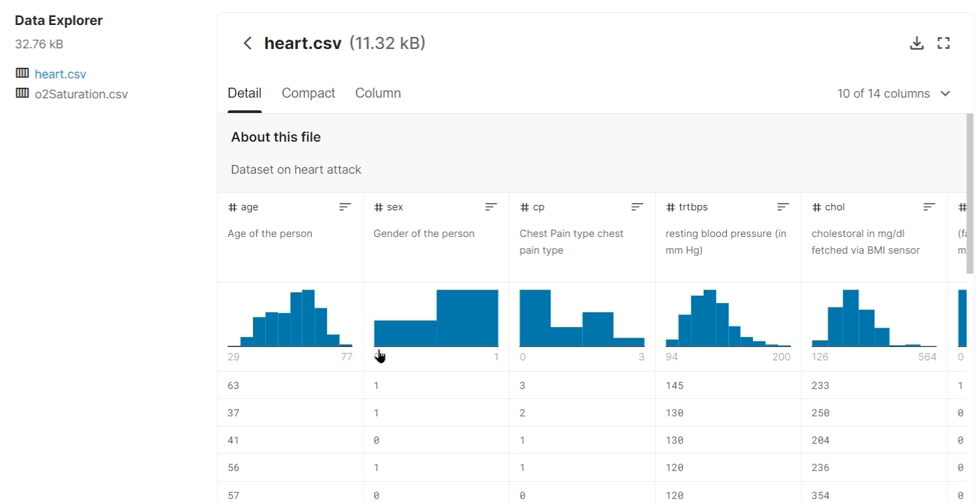Click the trtbps column header name
976x502 pixels.
coord(693,207)
